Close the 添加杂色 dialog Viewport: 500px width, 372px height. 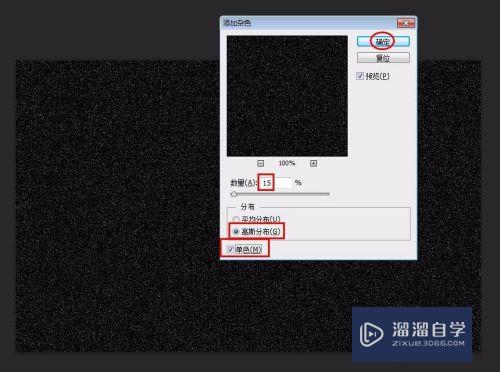[406, 23]
